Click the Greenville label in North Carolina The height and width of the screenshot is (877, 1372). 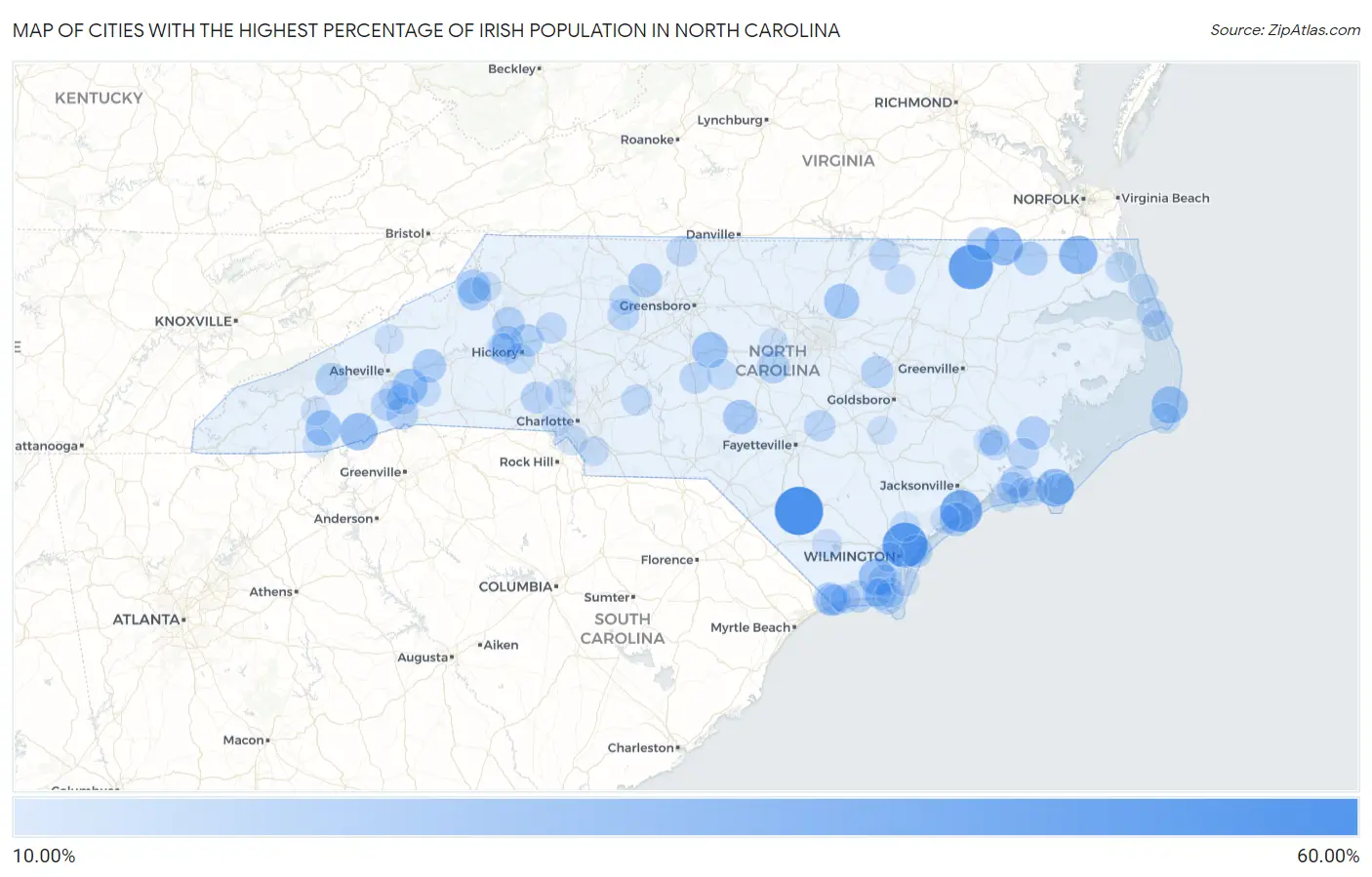(x=928, y=368)
